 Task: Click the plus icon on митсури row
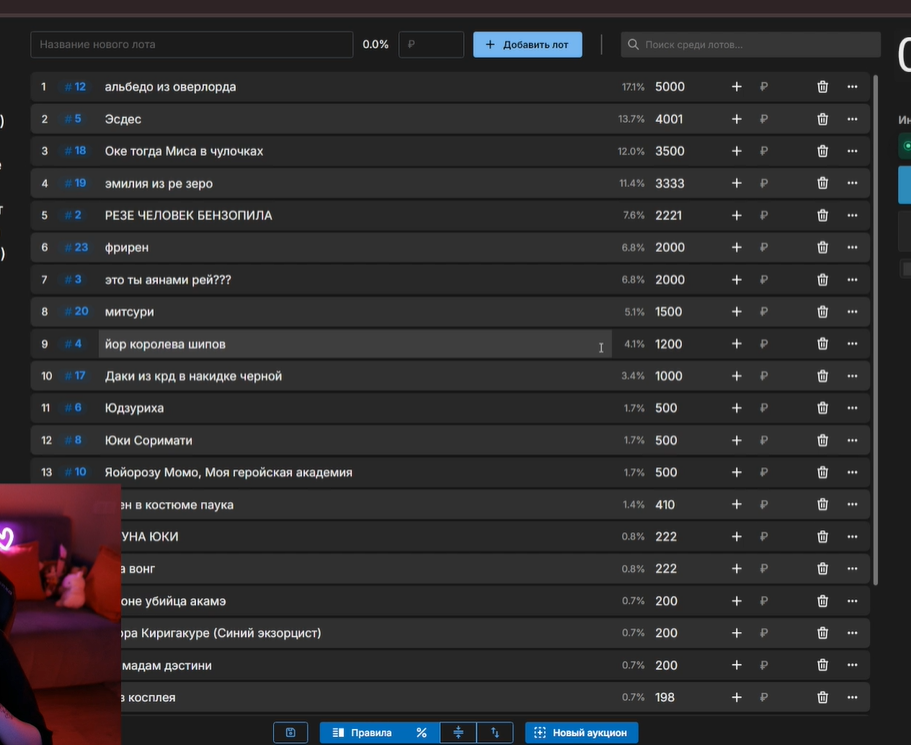coord(736,311)
